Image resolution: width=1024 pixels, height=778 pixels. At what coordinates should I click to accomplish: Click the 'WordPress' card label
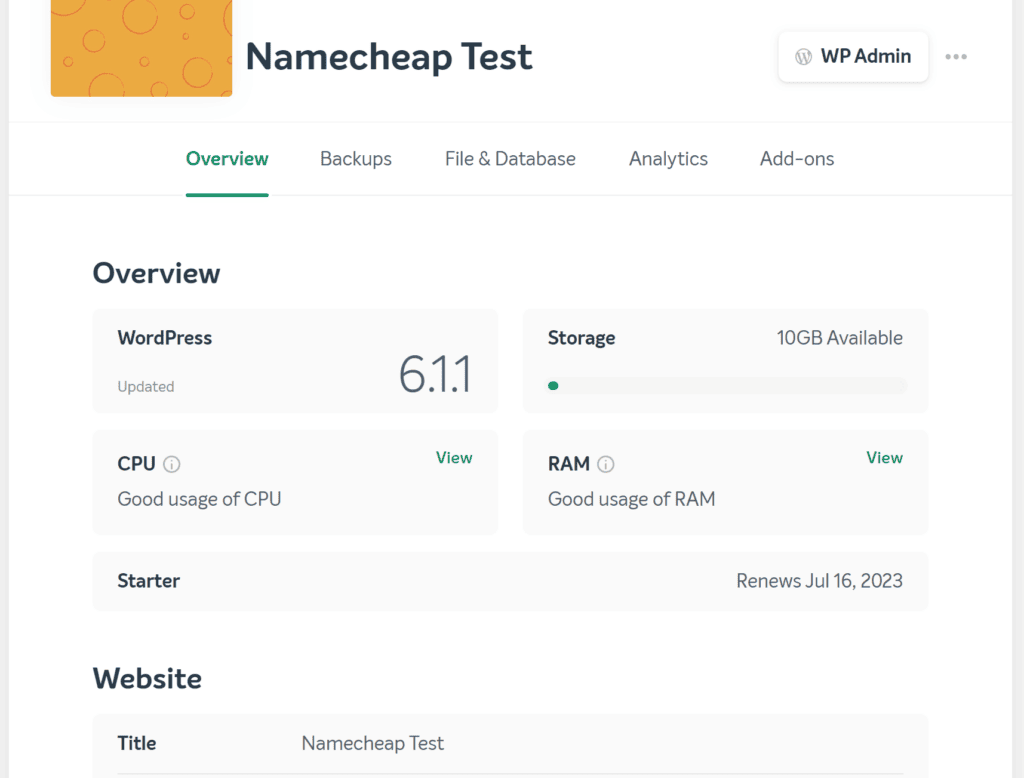165,338
